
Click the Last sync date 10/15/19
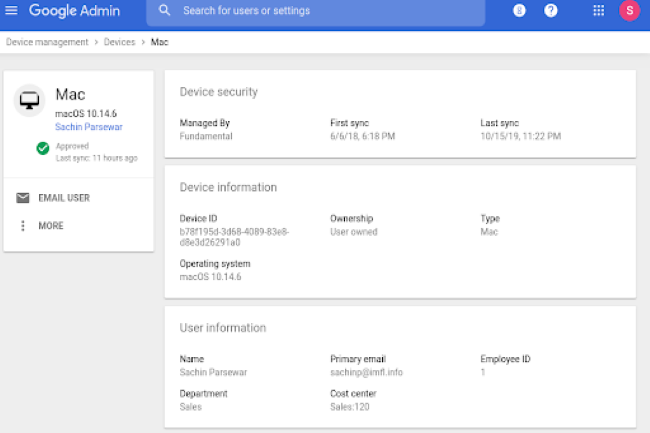(x=521, y=136)
